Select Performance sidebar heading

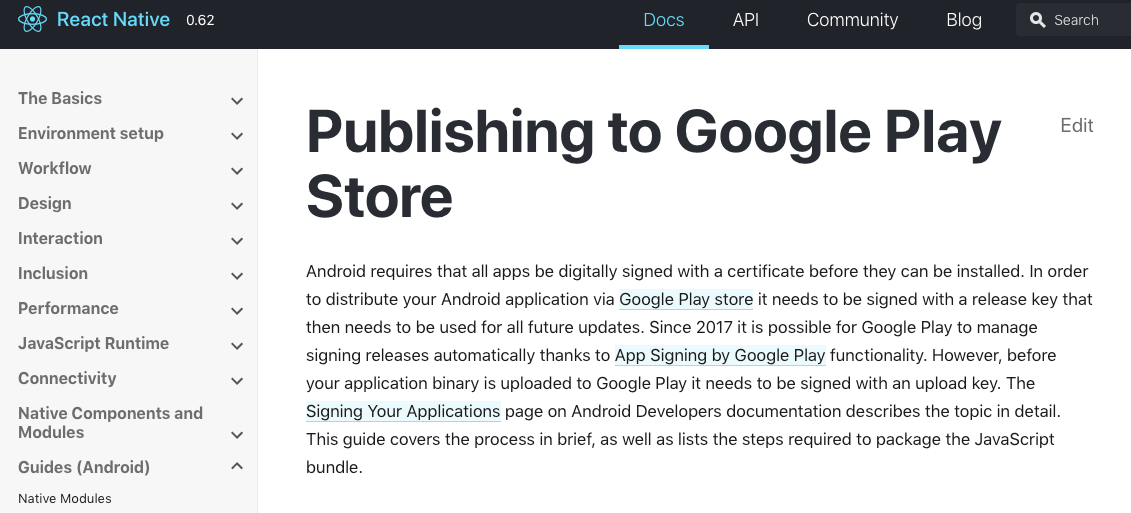pos(68,308)
